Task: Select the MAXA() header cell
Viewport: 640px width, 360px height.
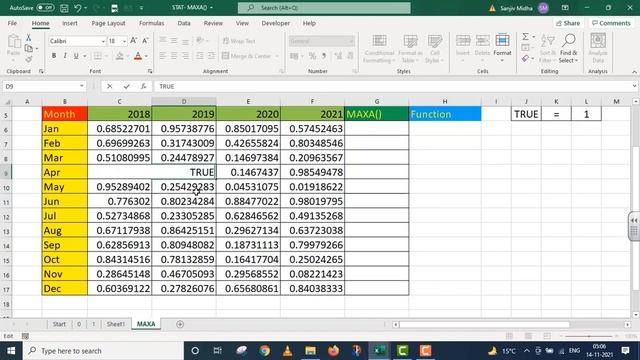Action: [376, 114]
